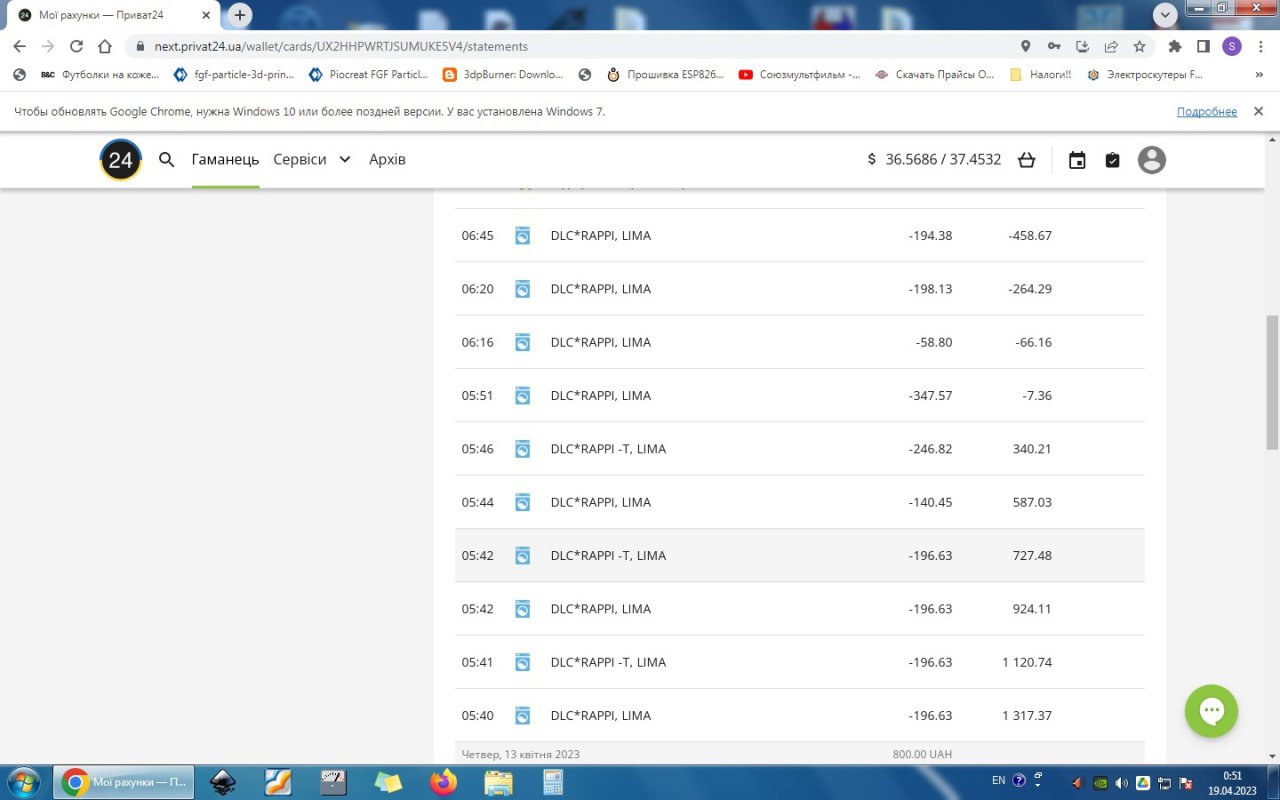Open a new Chrome tab
Viewport: 1280px width, 800px height.
tap(240, 15)
